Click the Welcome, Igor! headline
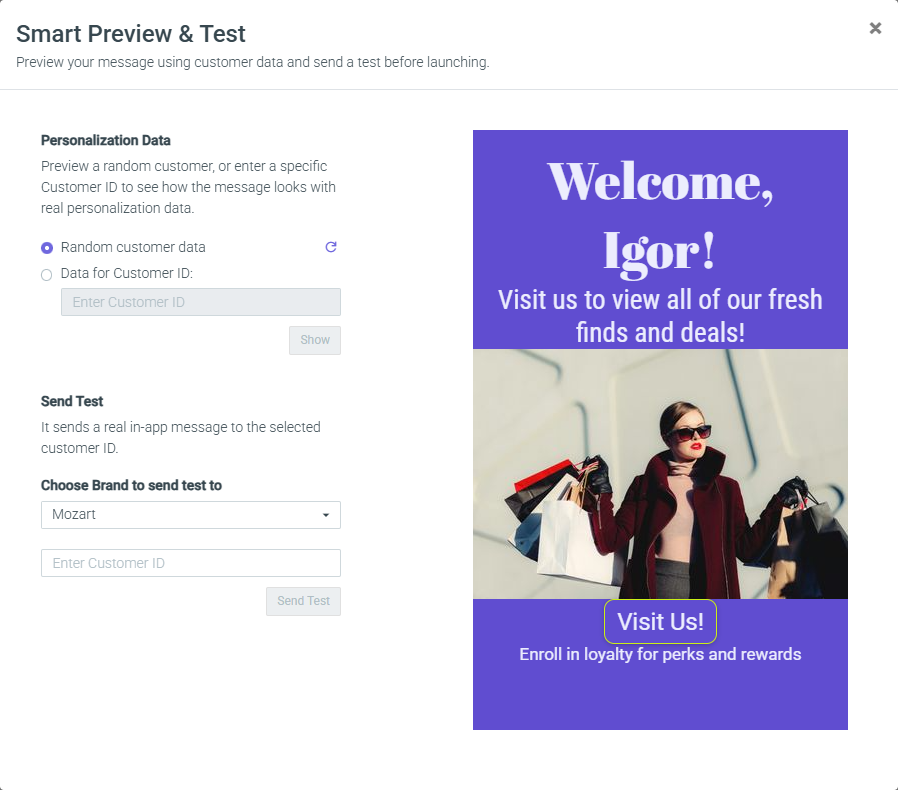The width and height of the screenshot is (898, 790). [x=660, y=217]
